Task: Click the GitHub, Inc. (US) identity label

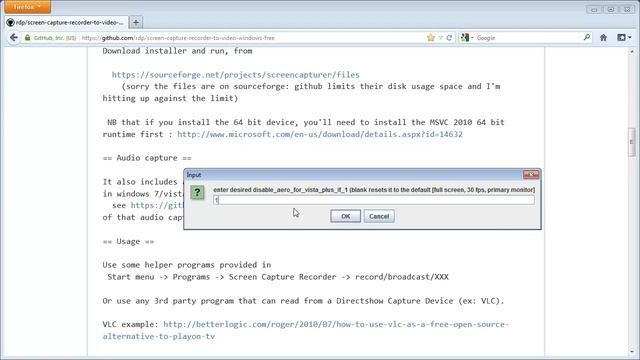Action: (x=55, y=38)
